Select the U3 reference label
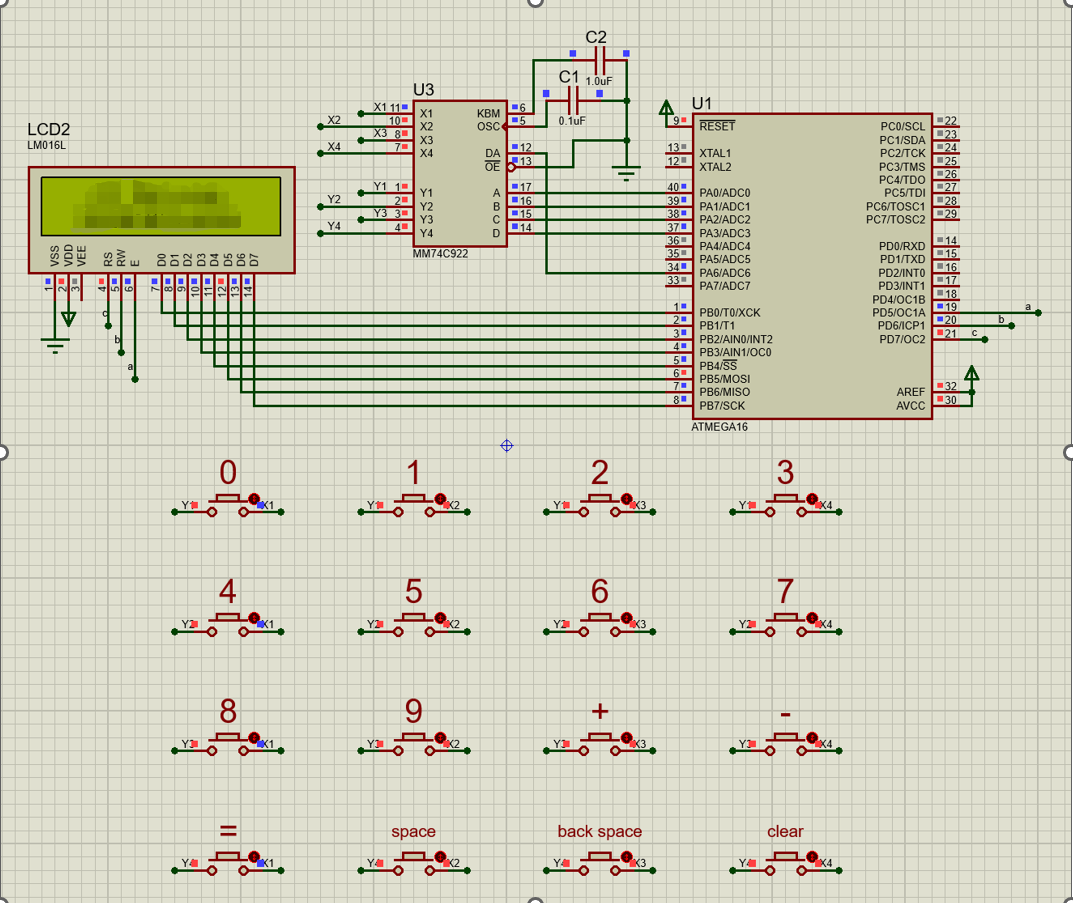 click(424, 90)
